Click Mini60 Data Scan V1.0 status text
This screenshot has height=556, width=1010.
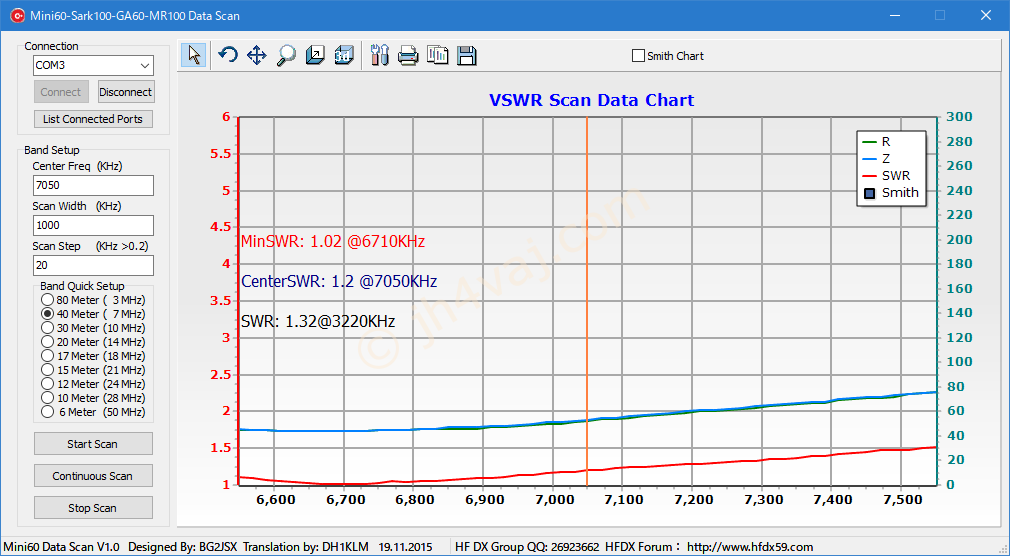point(61,547)
